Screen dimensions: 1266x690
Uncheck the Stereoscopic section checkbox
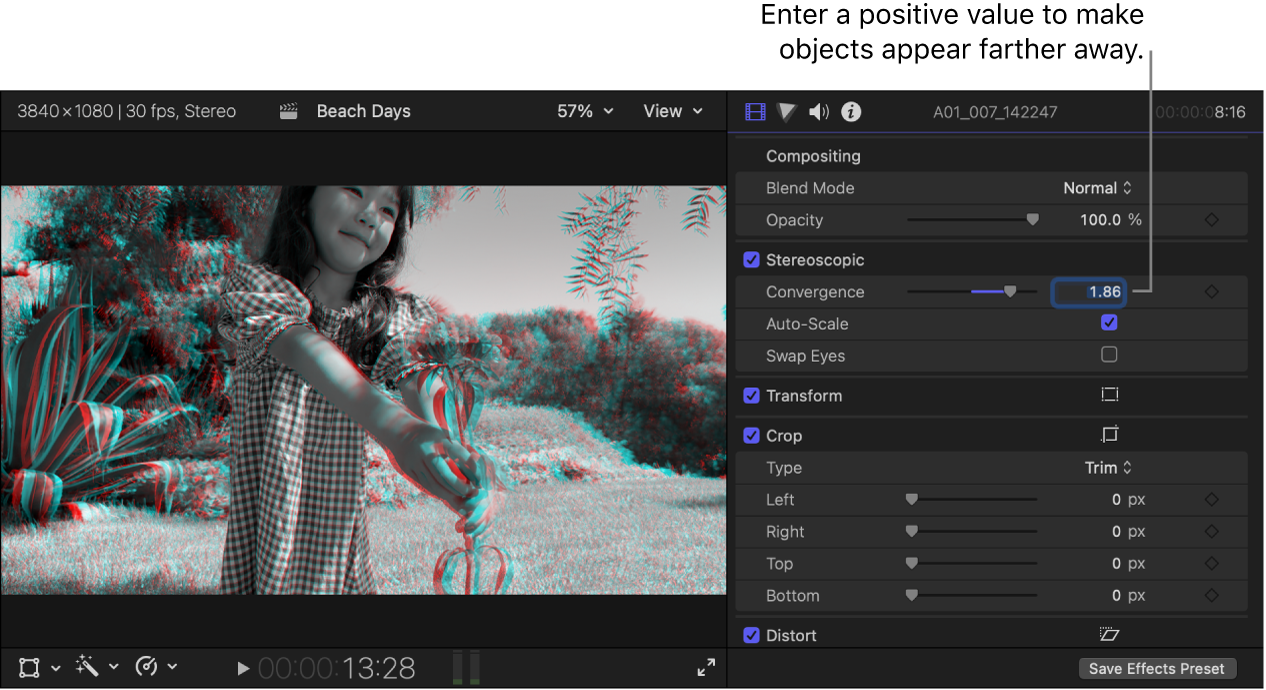pos(751,259)
